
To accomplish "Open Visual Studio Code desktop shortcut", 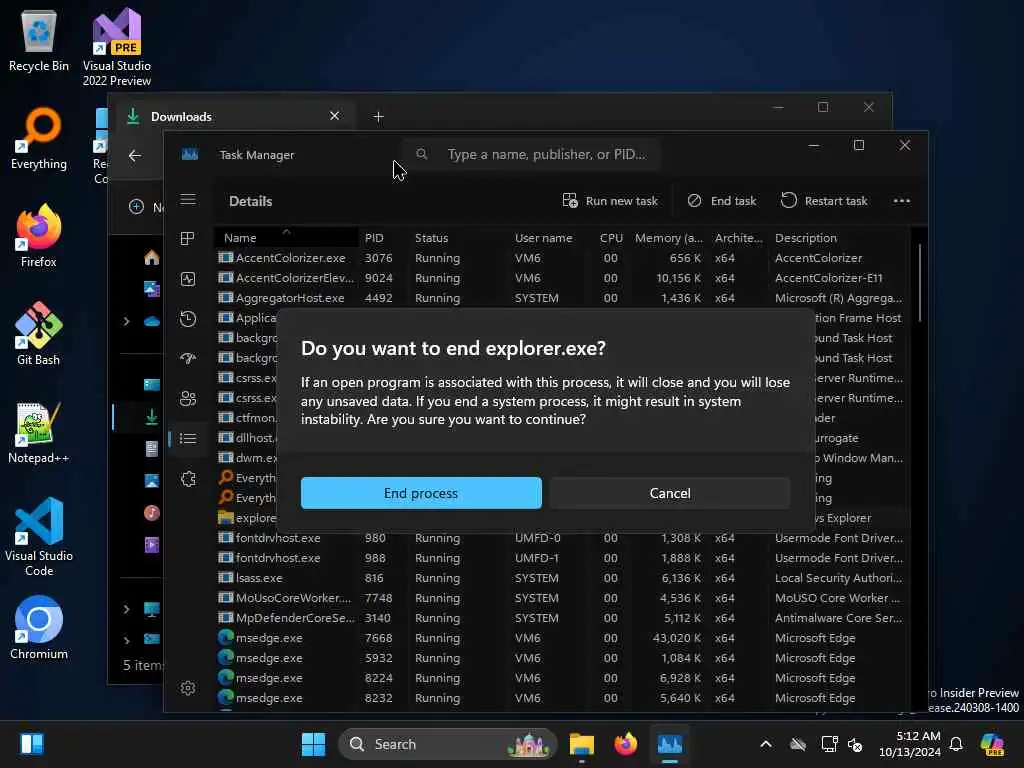I will 39,537.
